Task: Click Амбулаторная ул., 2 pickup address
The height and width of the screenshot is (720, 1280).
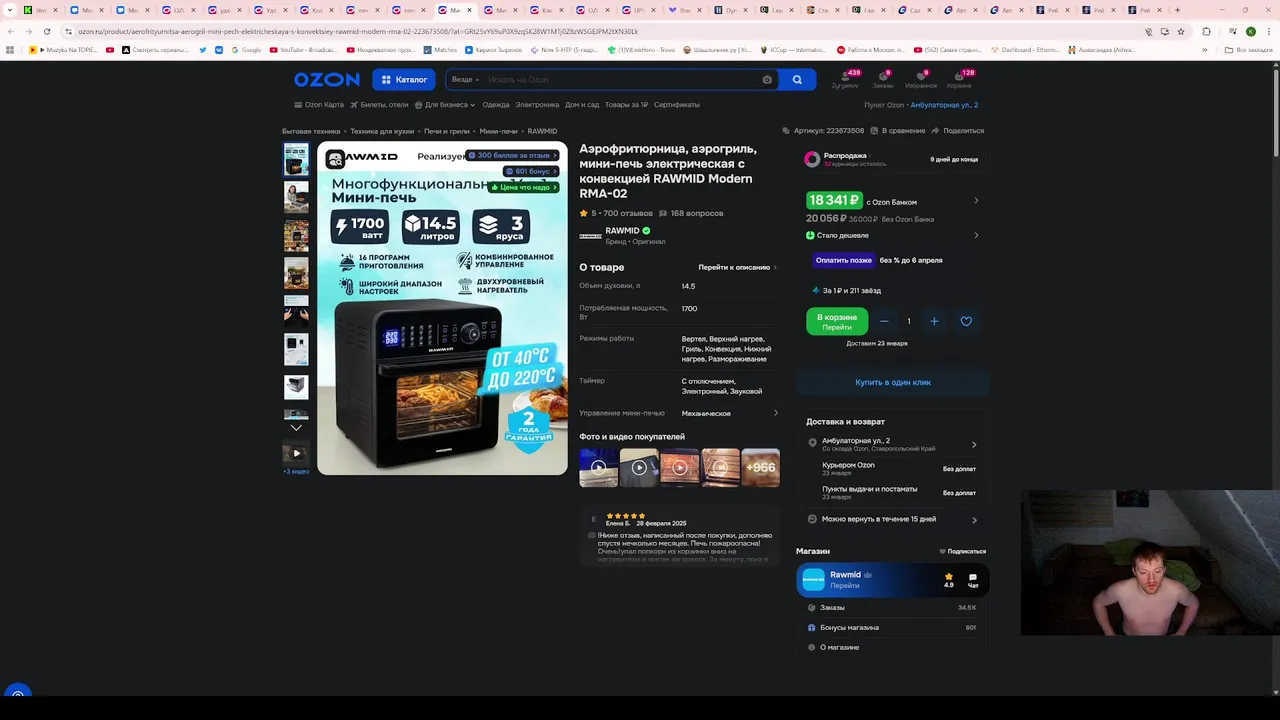Action: (x=944, y=105)
